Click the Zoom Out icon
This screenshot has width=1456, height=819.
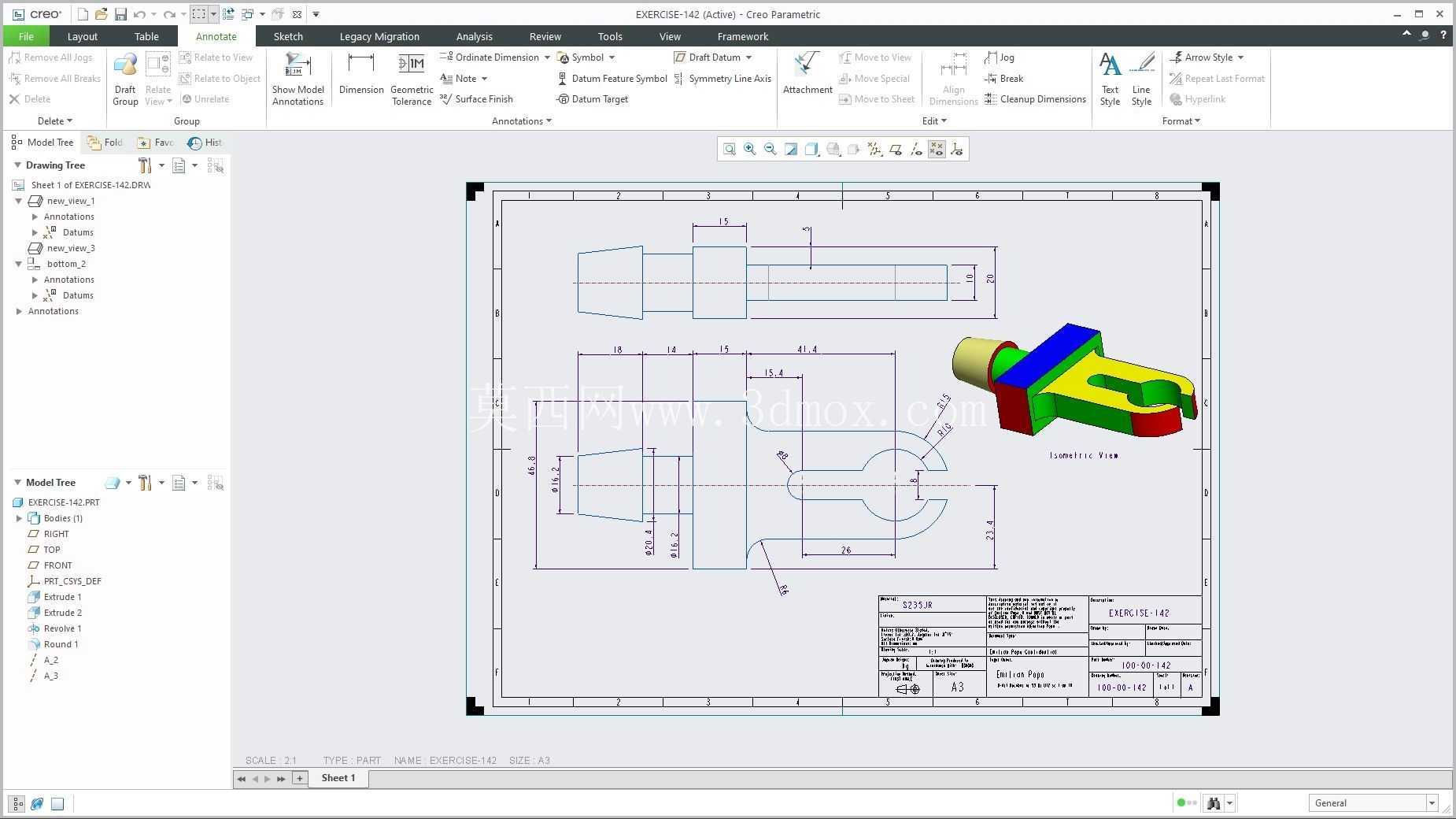[x=770, y=149]
